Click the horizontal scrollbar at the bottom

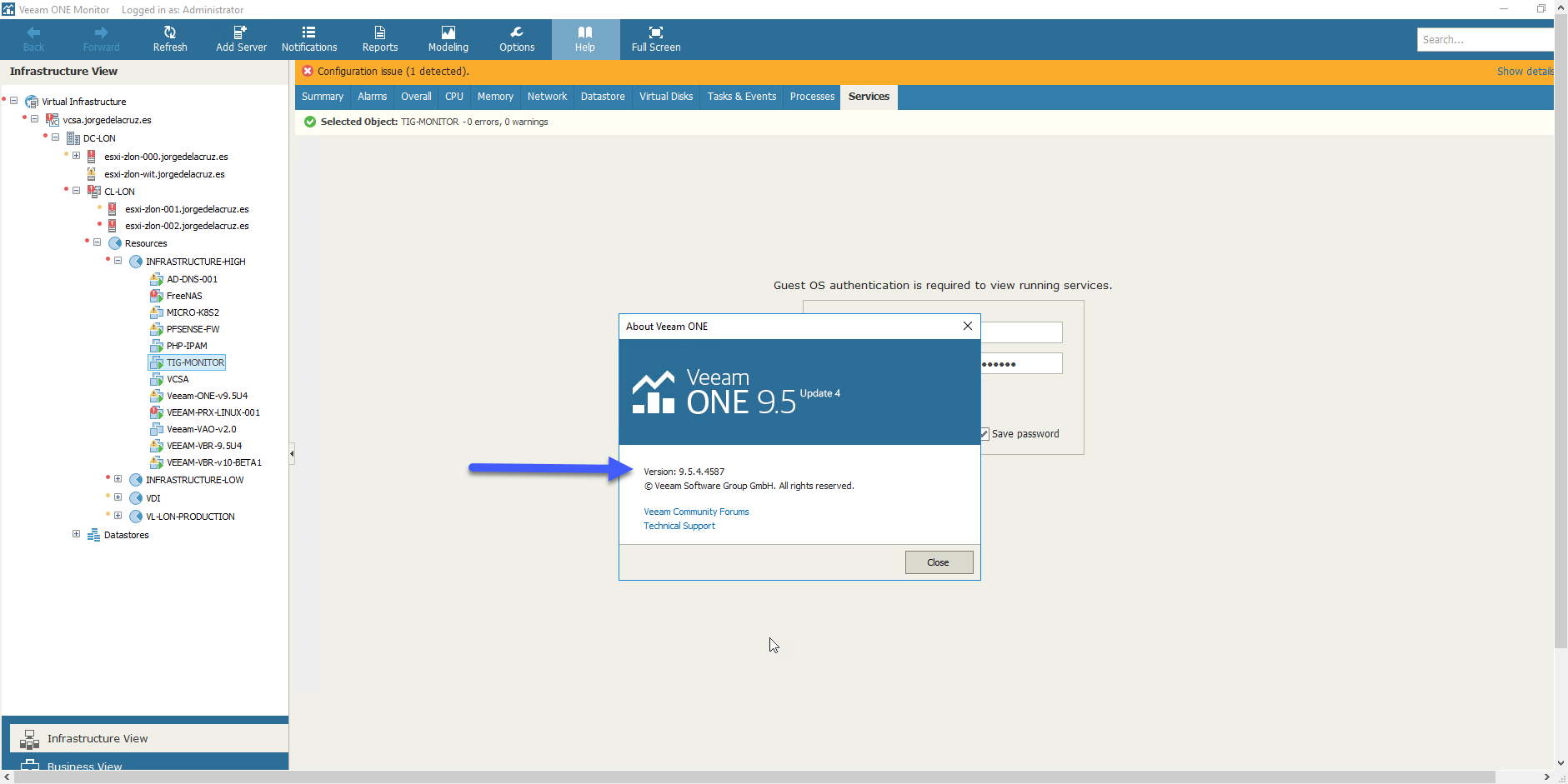click(754, 777)
